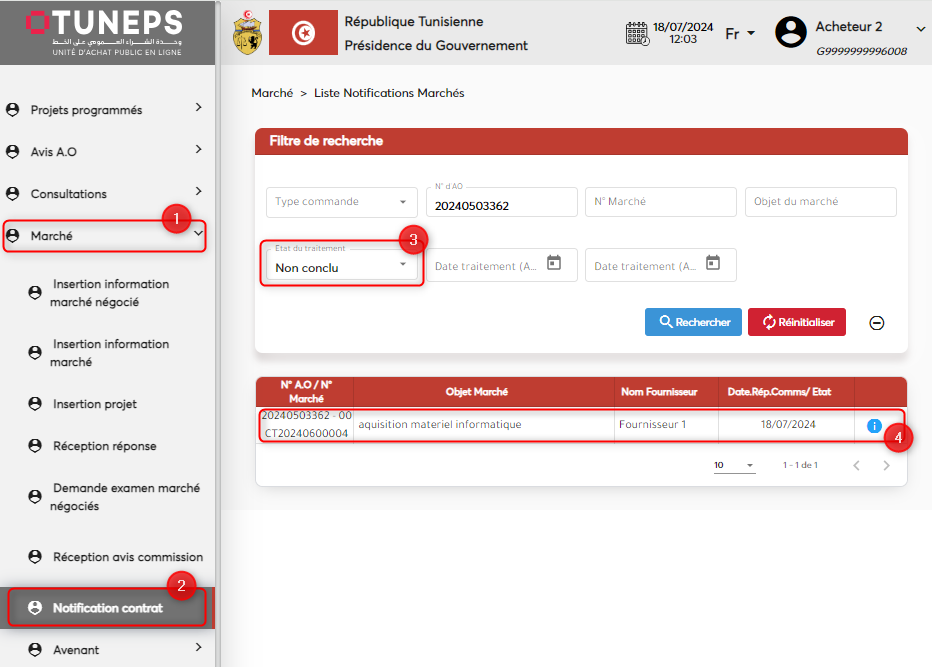Click Marché breadcrumb link

tap(271, 93)
